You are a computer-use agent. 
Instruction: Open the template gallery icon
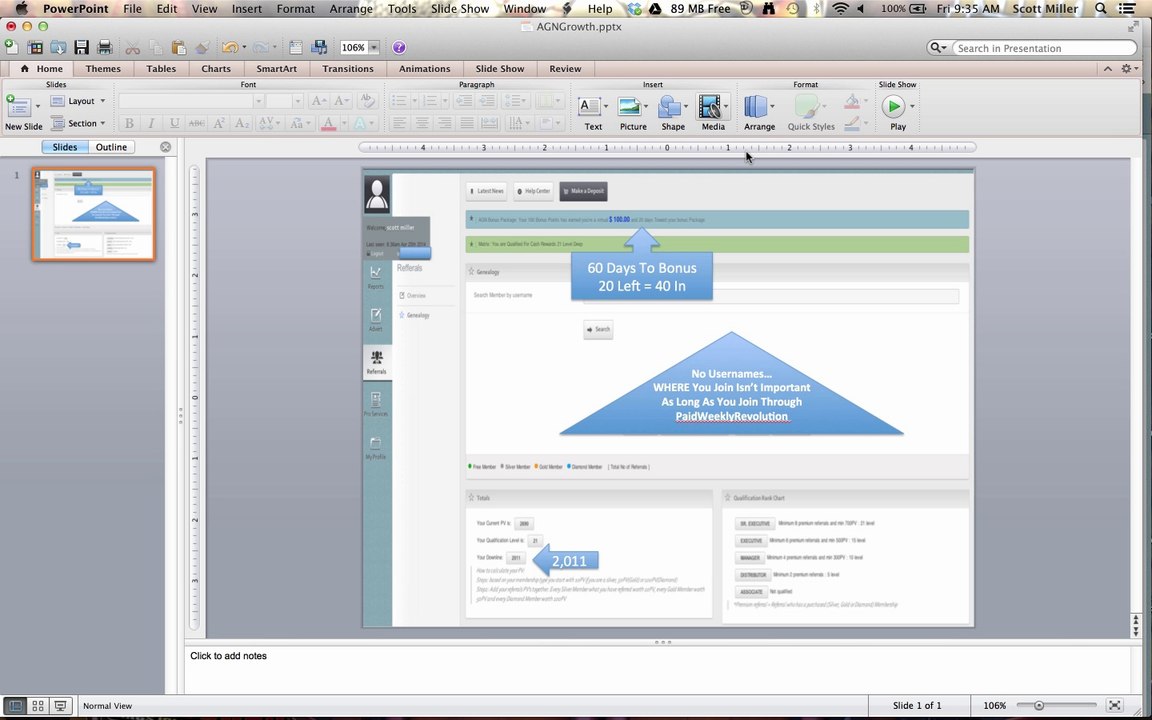click(35, 47)
